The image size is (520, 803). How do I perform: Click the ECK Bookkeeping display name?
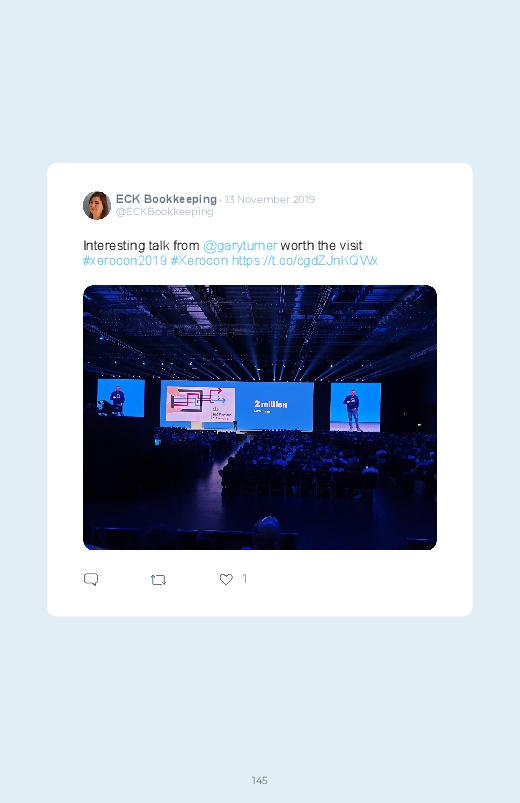pos(166,199)
